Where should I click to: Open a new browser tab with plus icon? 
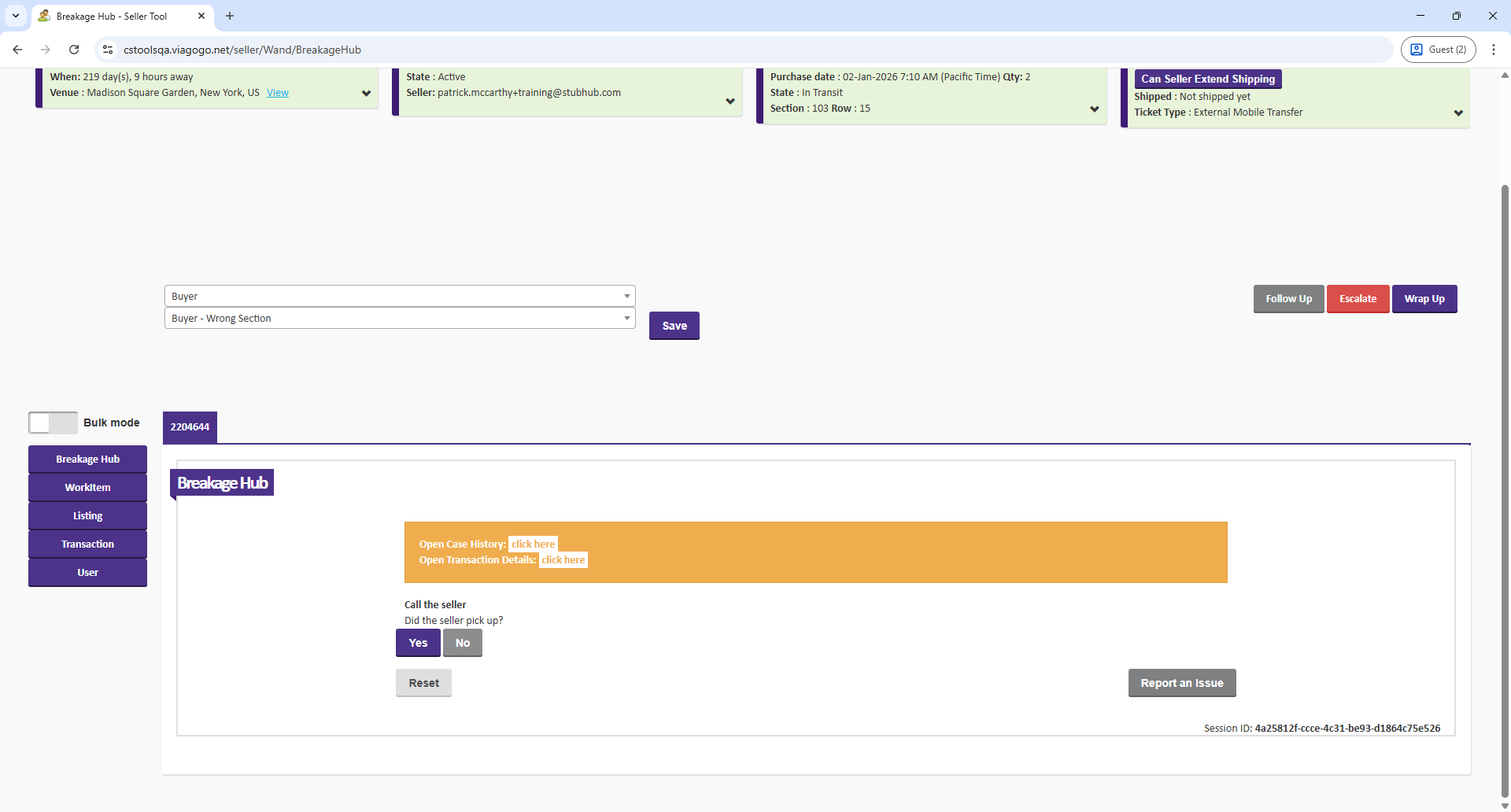click(x=230, y=16)
